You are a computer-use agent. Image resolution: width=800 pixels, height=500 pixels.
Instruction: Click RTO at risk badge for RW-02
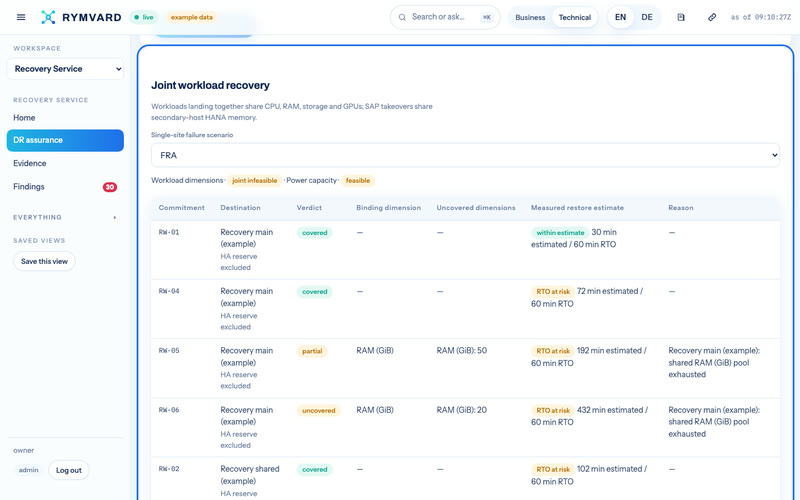553,469
